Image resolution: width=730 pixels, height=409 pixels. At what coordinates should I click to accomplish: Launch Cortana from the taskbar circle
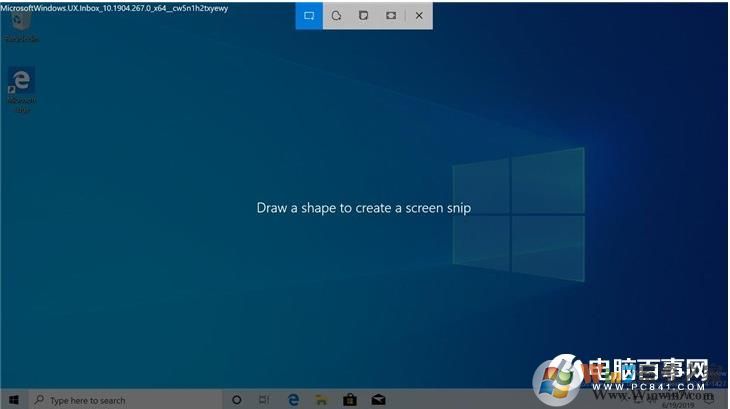click(237, 400)
